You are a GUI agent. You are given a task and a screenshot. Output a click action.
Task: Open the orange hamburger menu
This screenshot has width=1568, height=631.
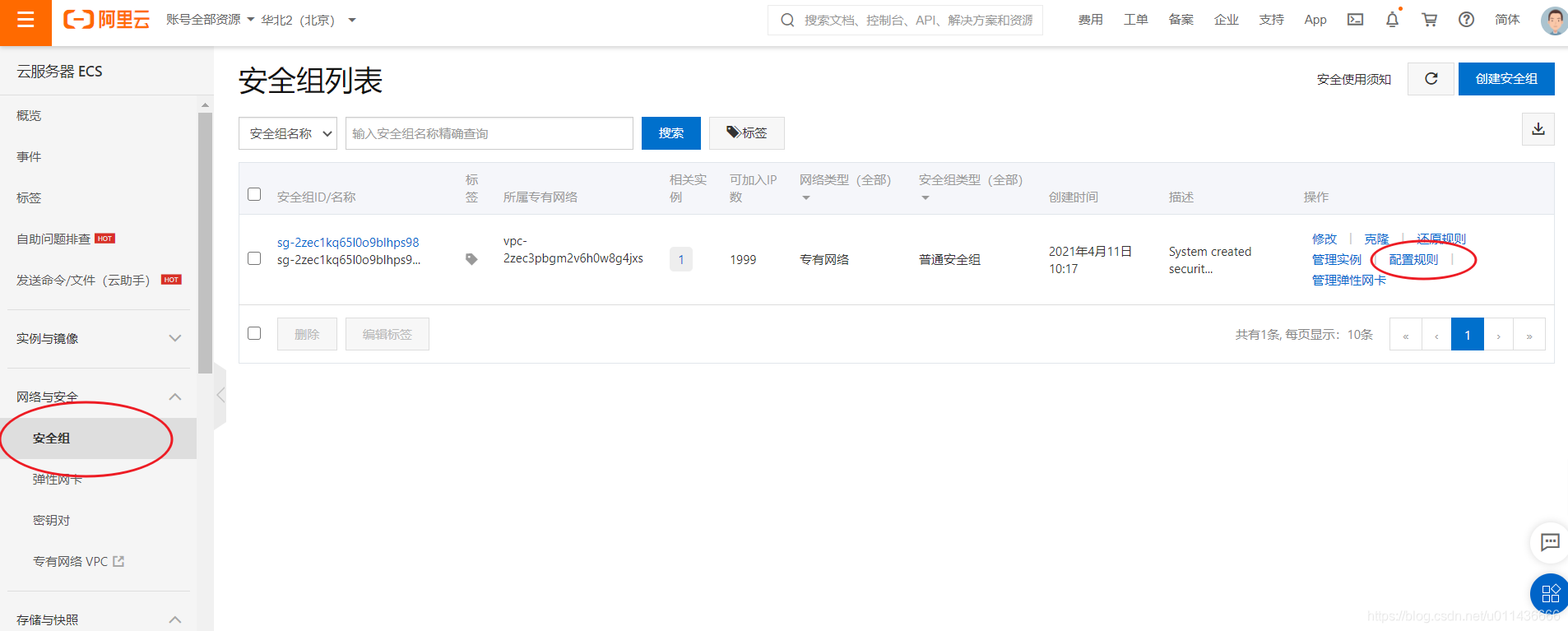[x=26, y=22]
